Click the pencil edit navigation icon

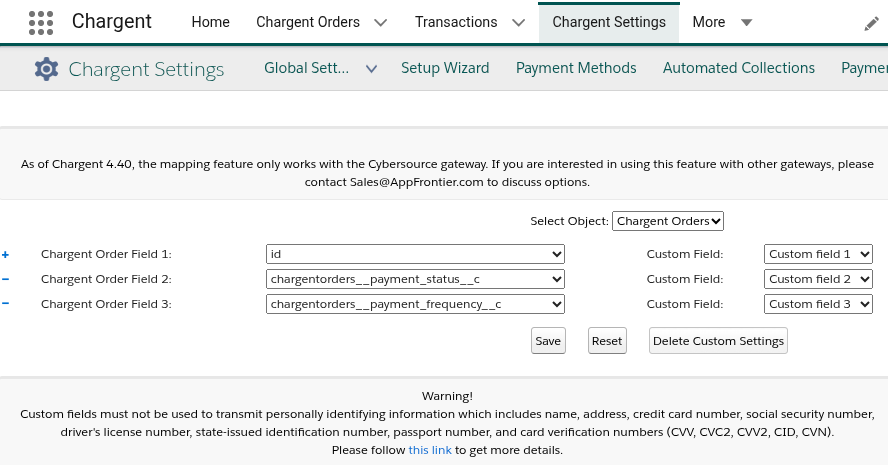(871, 24)
